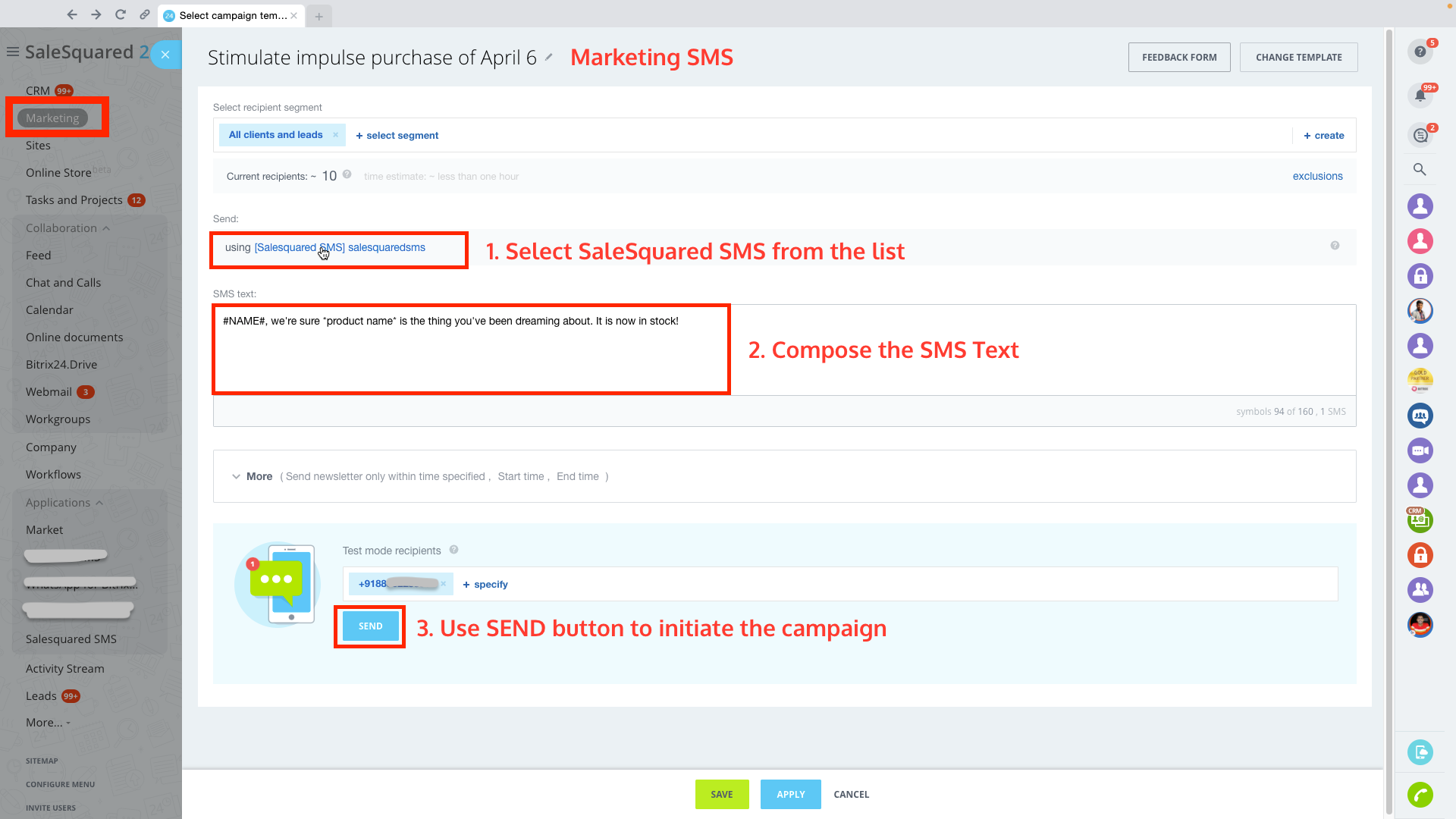This screenshot has width=1456, height=819.
Task: Open Tasks and Projects menu item
Action: [x=74, y=200]
